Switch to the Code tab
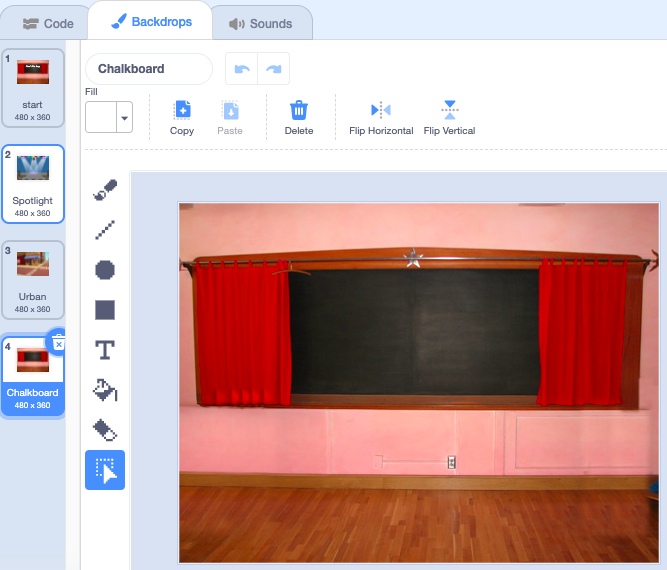This screenshot has height=570, width=667. pyautogui.click(x=48, y=23)
